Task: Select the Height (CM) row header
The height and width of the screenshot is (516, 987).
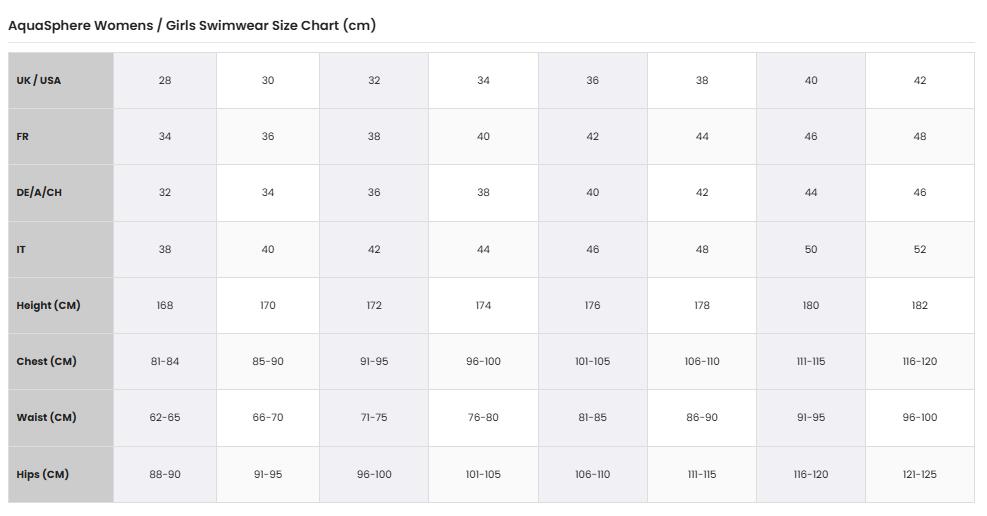Action: coord(60,305)
